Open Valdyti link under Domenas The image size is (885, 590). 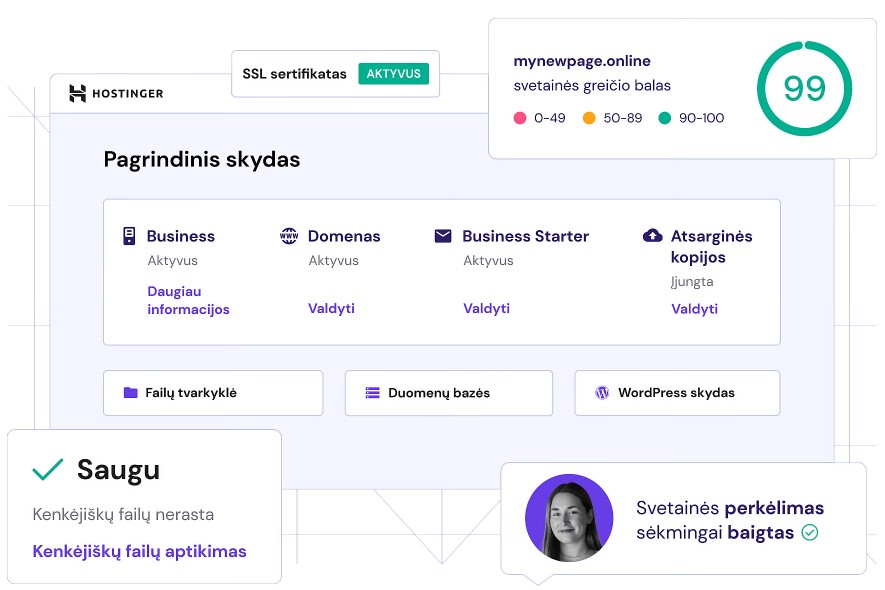click(x=331, y=308)
